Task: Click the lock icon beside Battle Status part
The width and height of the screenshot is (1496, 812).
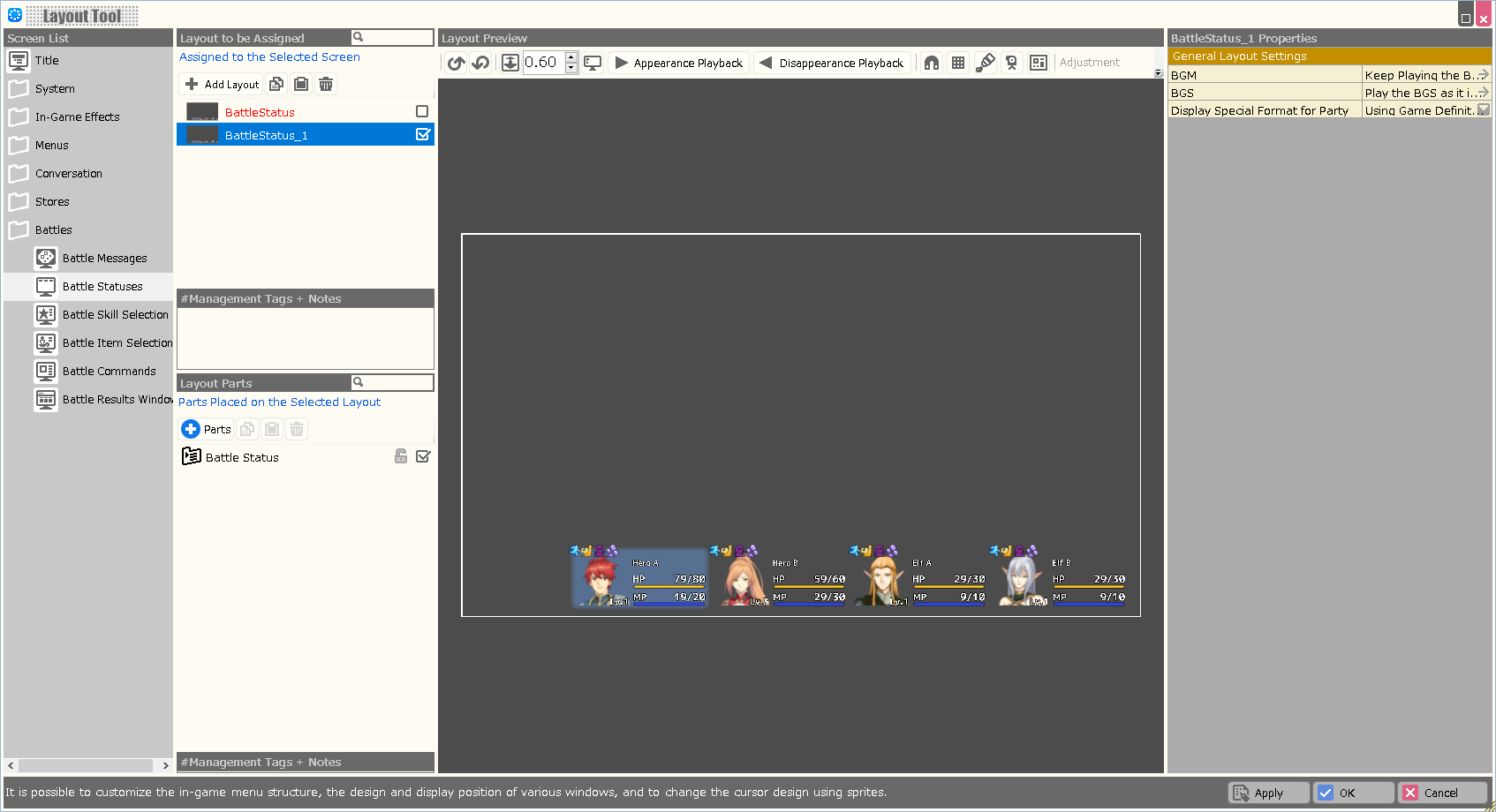Action: [x=401, y=456]
